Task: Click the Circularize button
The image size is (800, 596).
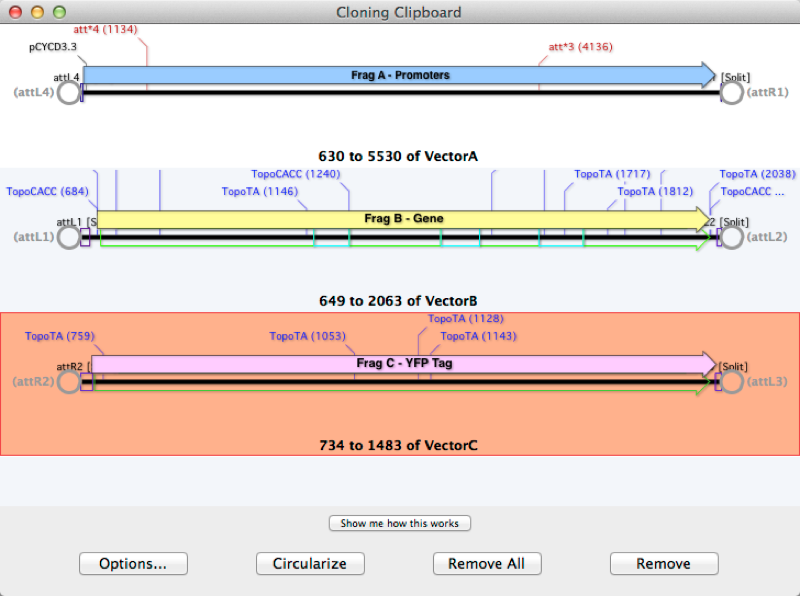Action: pos(310,563)
